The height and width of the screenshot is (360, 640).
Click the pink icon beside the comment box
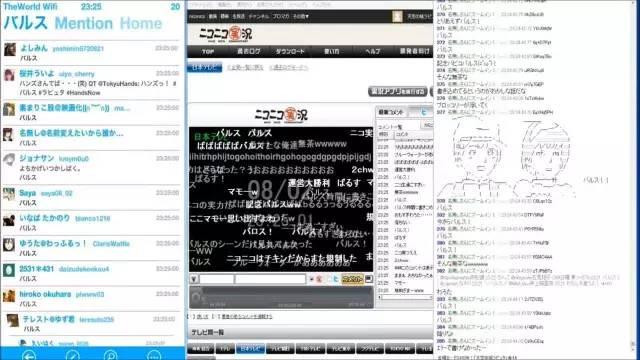[319, 280]
